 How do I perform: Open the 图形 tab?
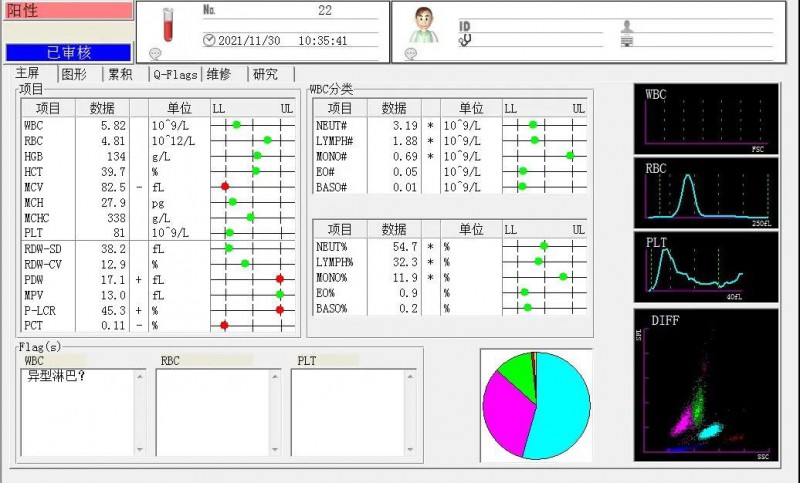click(74, 74)
